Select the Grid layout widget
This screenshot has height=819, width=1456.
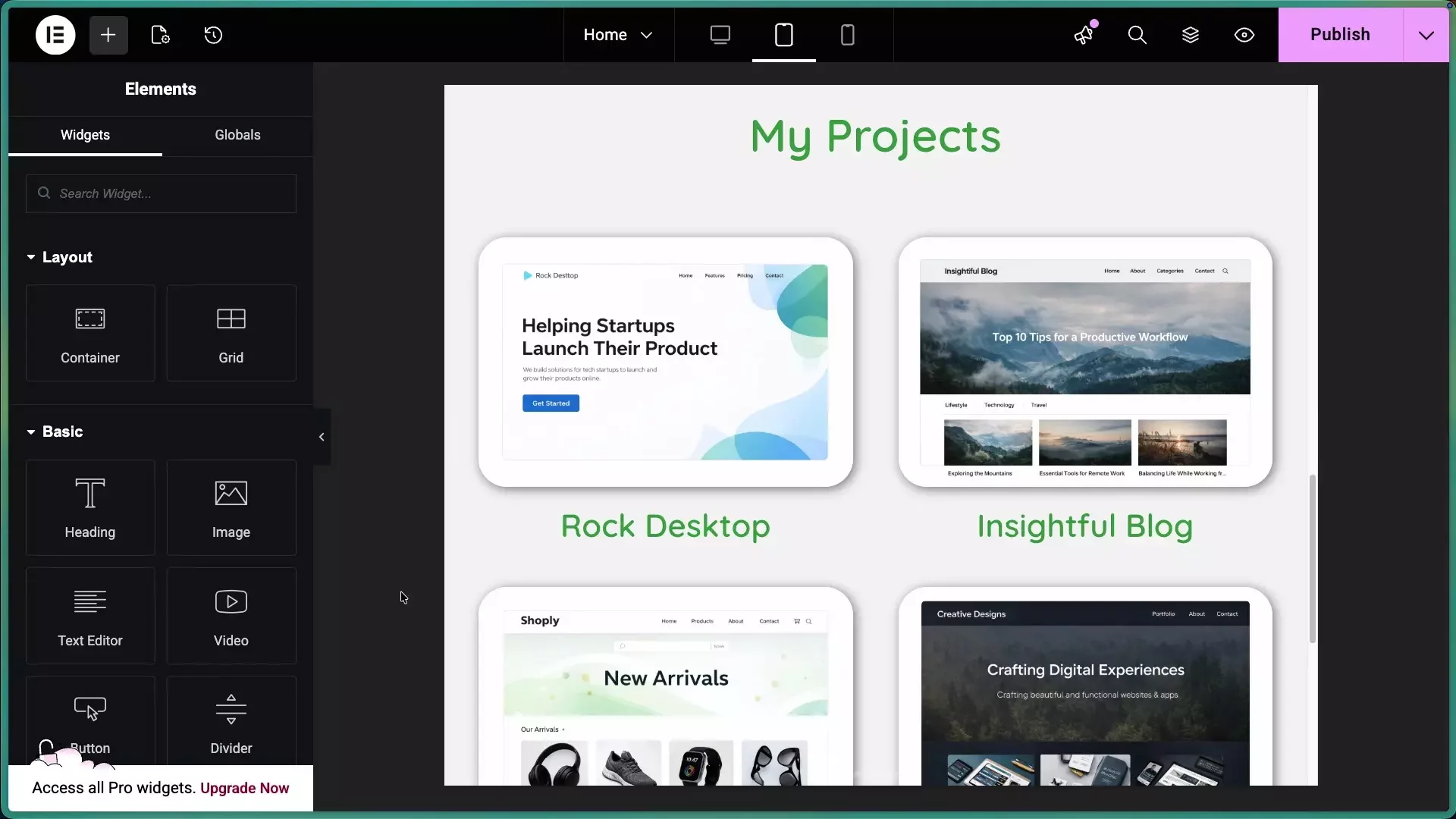pyautogui.click(x=231, y=333)
